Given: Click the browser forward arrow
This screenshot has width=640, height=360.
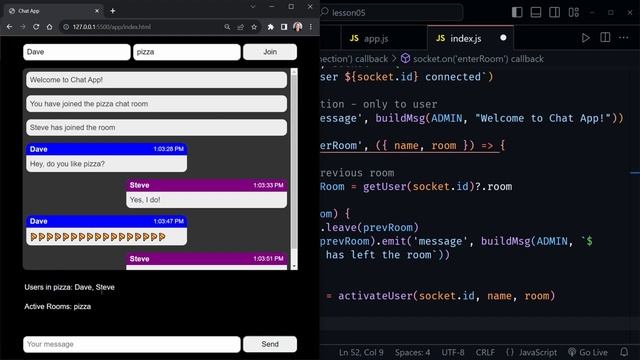Looking at the screenshot, I should point(23,27).
